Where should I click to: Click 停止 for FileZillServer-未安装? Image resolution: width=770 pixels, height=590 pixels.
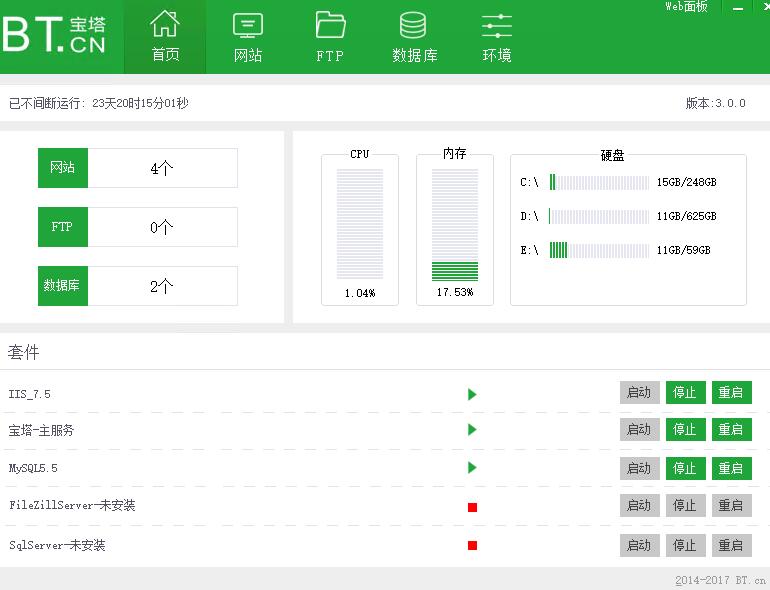point(686,506)
